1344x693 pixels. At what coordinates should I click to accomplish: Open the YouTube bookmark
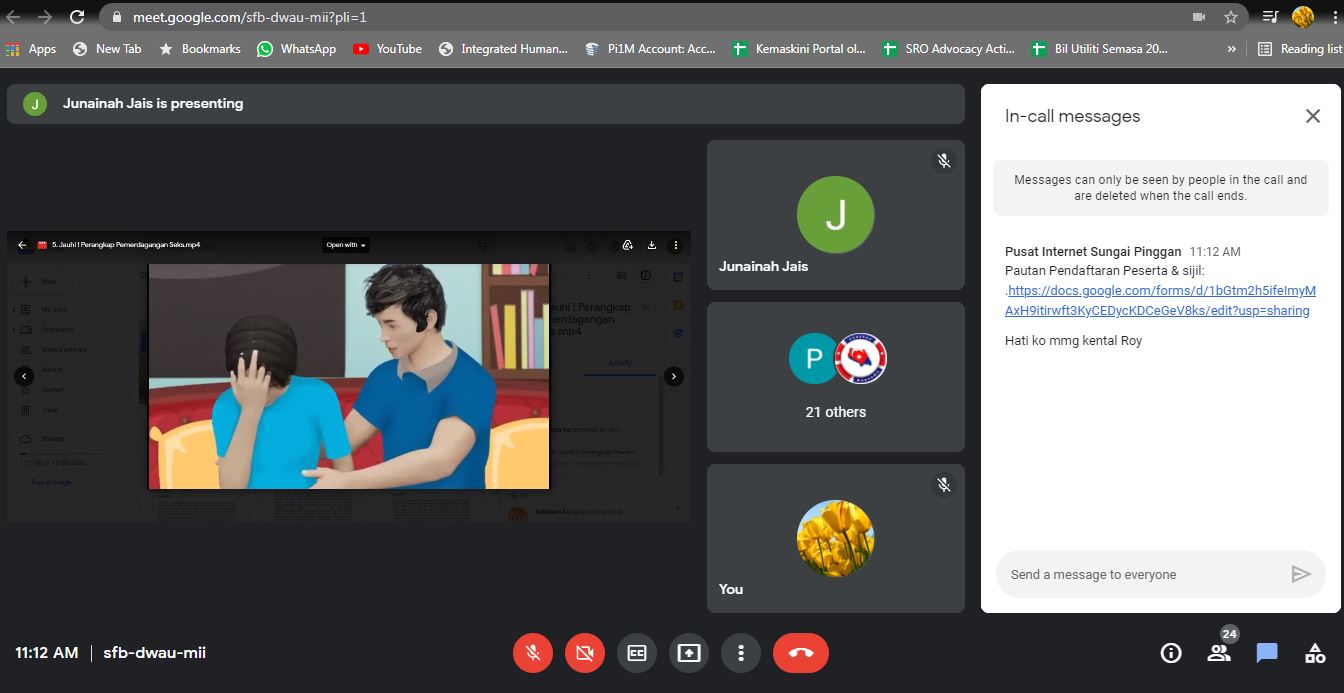[x=387, y=49]
